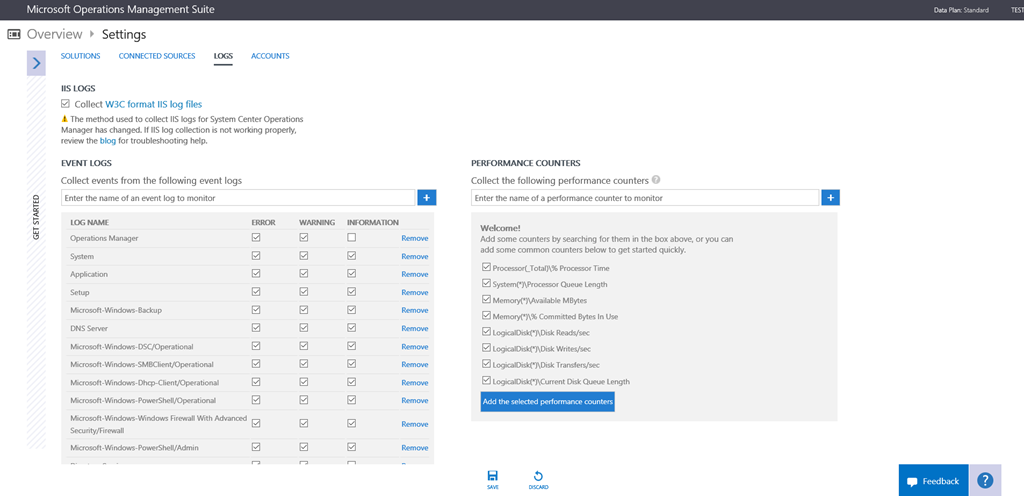This screenshot has height=496, width=1024.
Task: Click the Overview dashboard icon
Action: click(14, 34)
